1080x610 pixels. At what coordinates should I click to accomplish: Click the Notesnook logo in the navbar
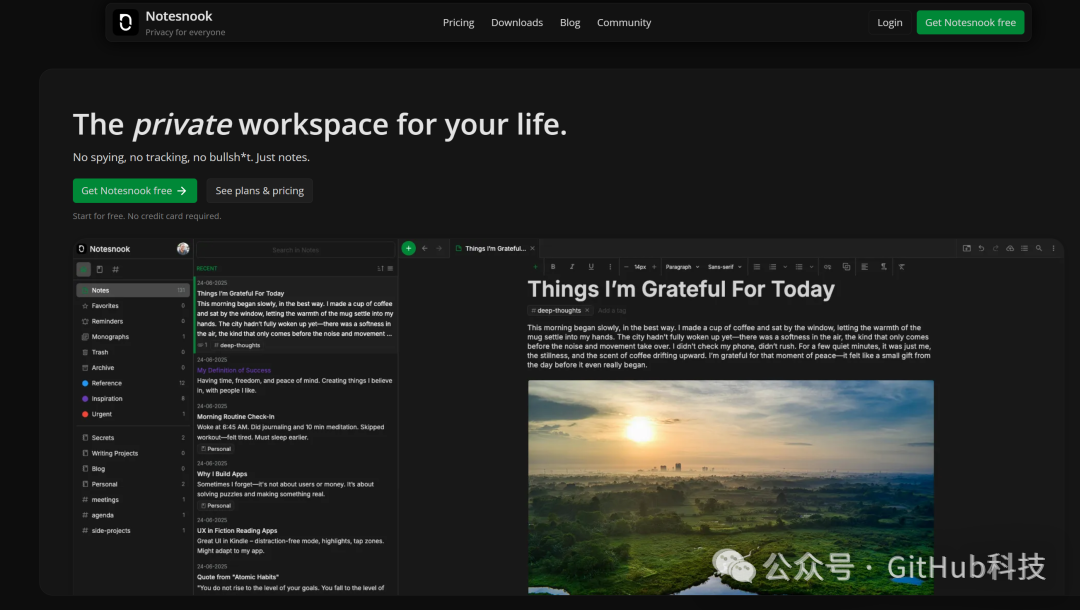tap(126, 22)
